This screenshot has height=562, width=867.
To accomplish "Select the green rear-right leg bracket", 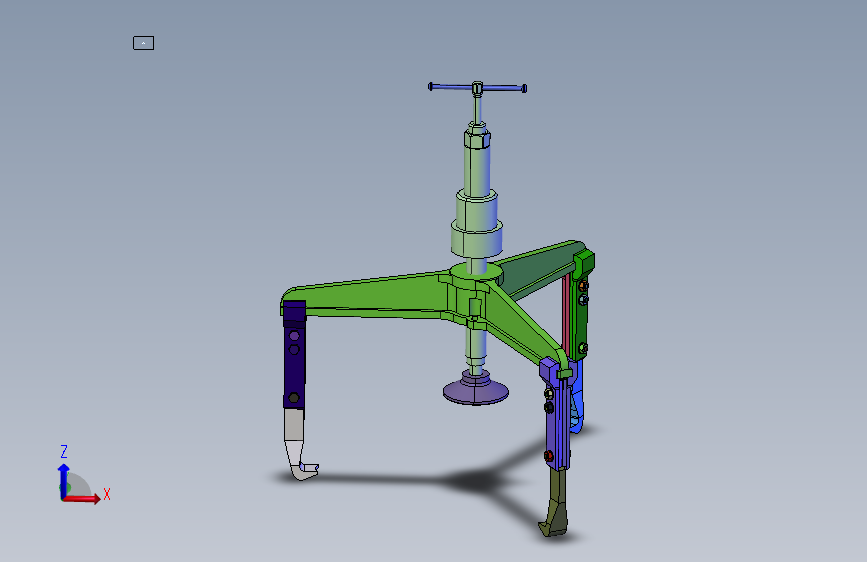I will [x=582, y=304].
